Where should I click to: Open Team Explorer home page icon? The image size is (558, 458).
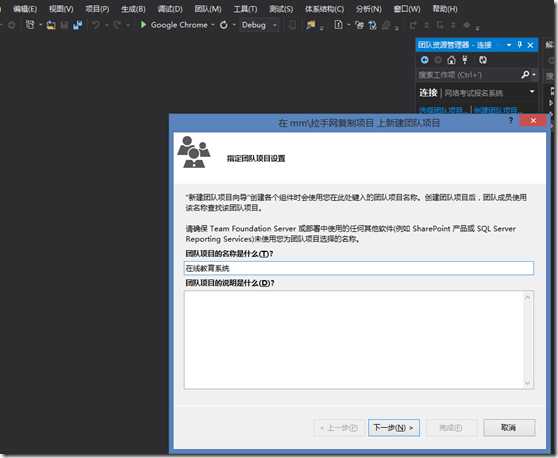[x=451, y=60]
